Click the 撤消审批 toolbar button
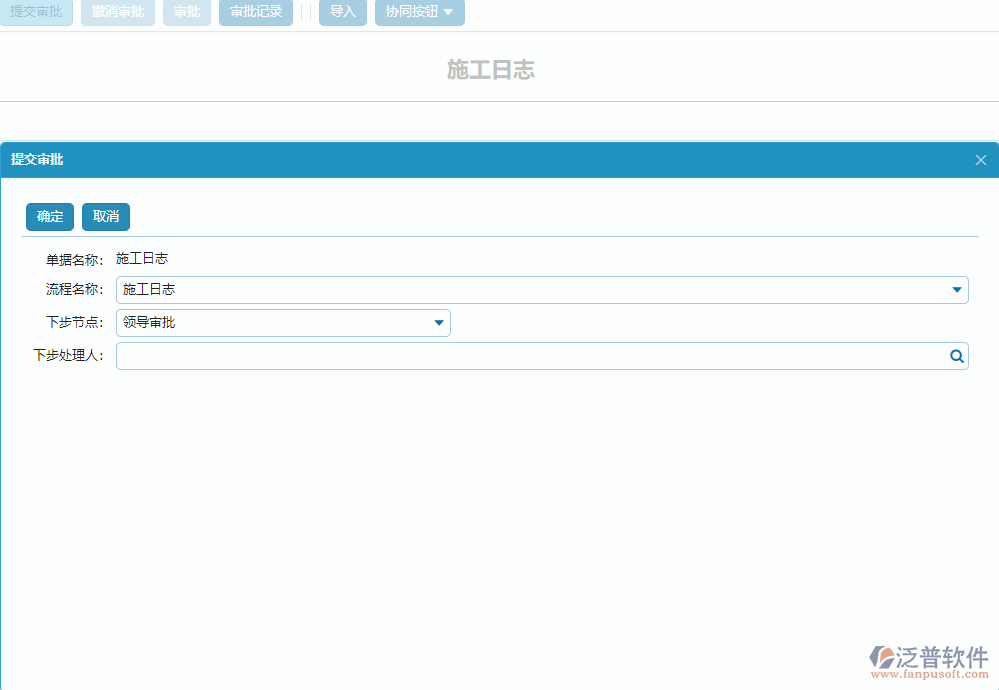 (117, 13)
